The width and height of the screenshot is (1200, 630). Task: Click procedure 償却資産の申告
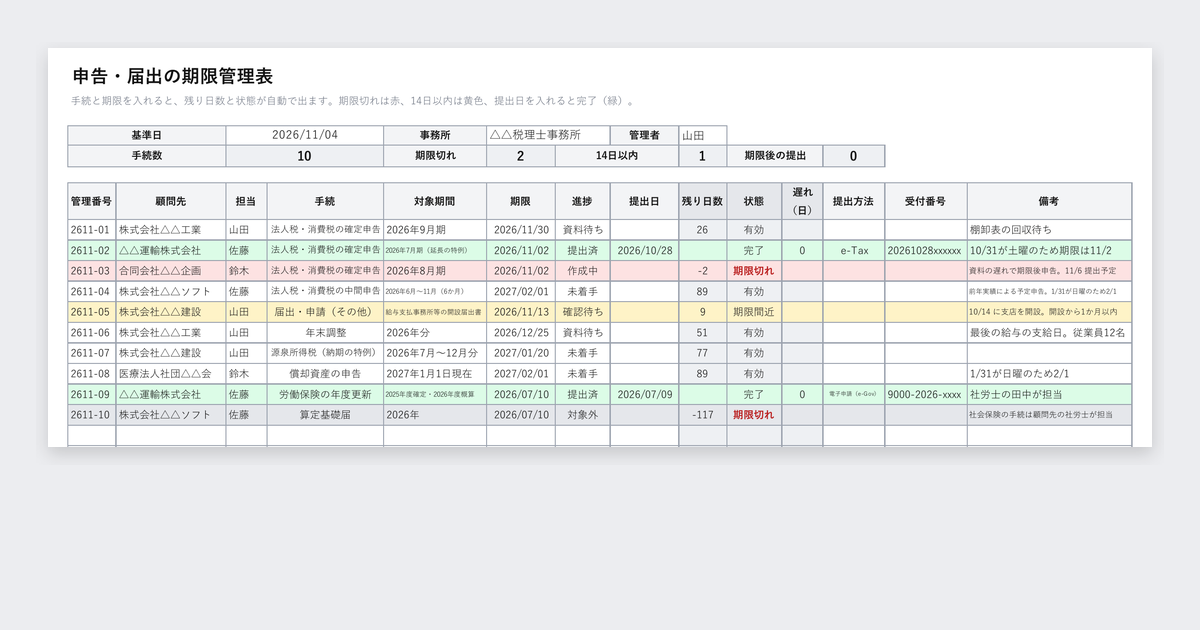[x=325, y=374]
